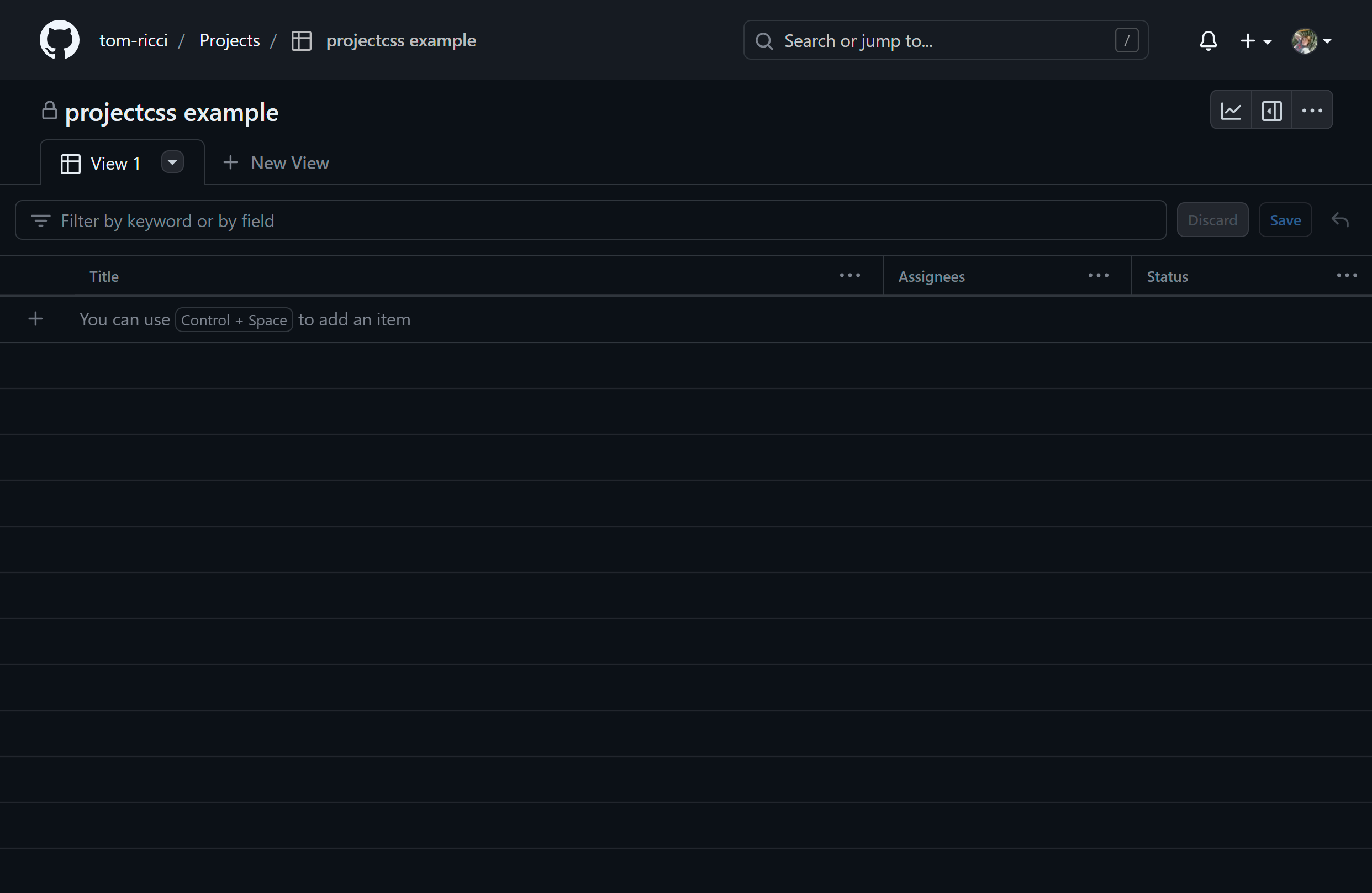Expand the View 1 dropdown chevron
Image resolution: width=1372 pixels, height=893 pixels.
coord(172,162)
